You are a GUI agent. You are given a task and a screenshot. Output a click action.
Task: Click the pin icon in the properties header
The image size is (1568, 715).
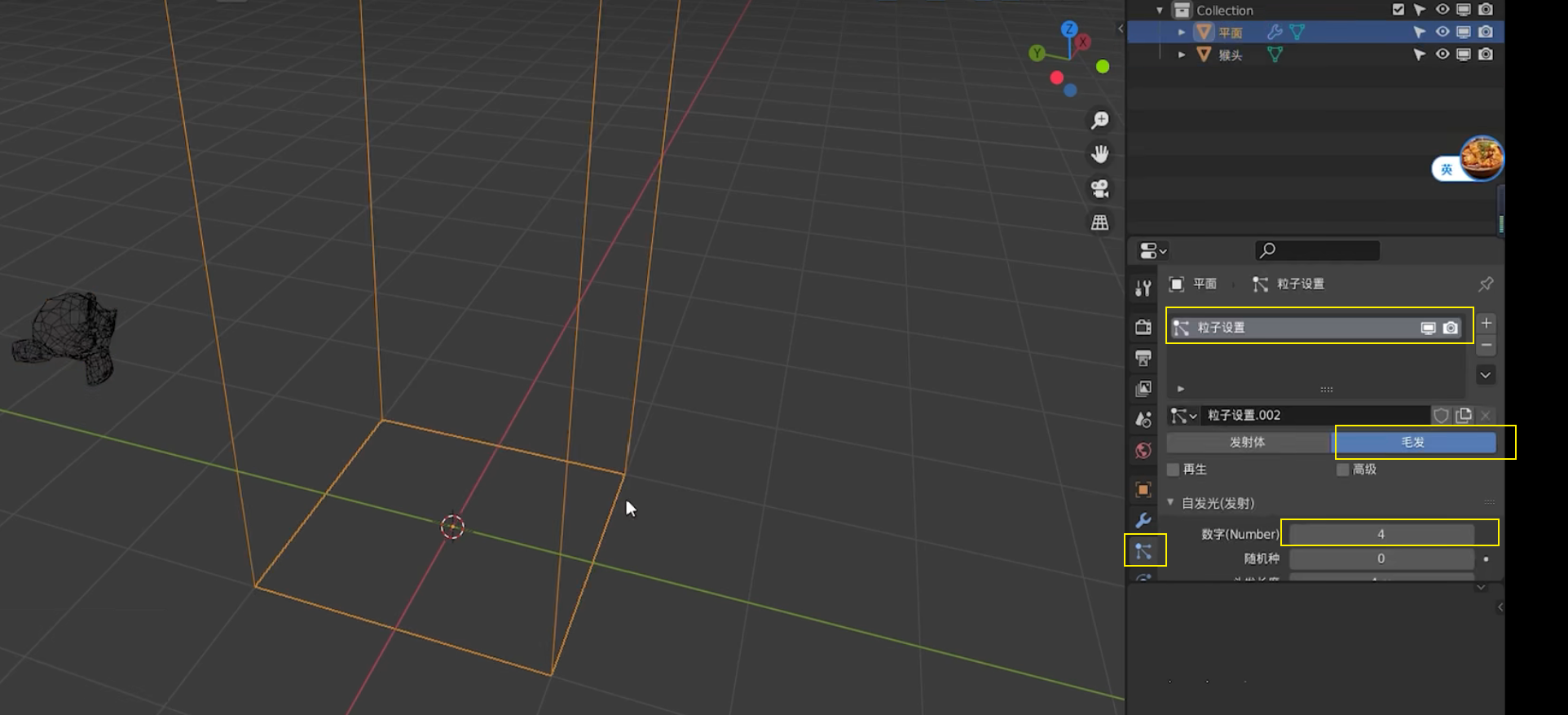coord(1486,284)
